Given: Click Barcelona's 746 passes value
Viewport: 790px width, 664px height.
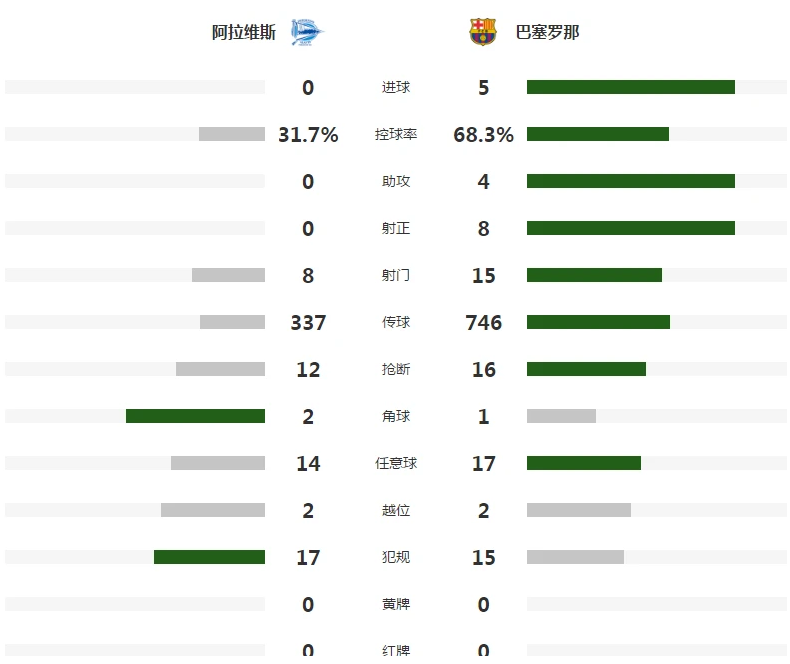Looking at the screenshot, I should (484, 322).
